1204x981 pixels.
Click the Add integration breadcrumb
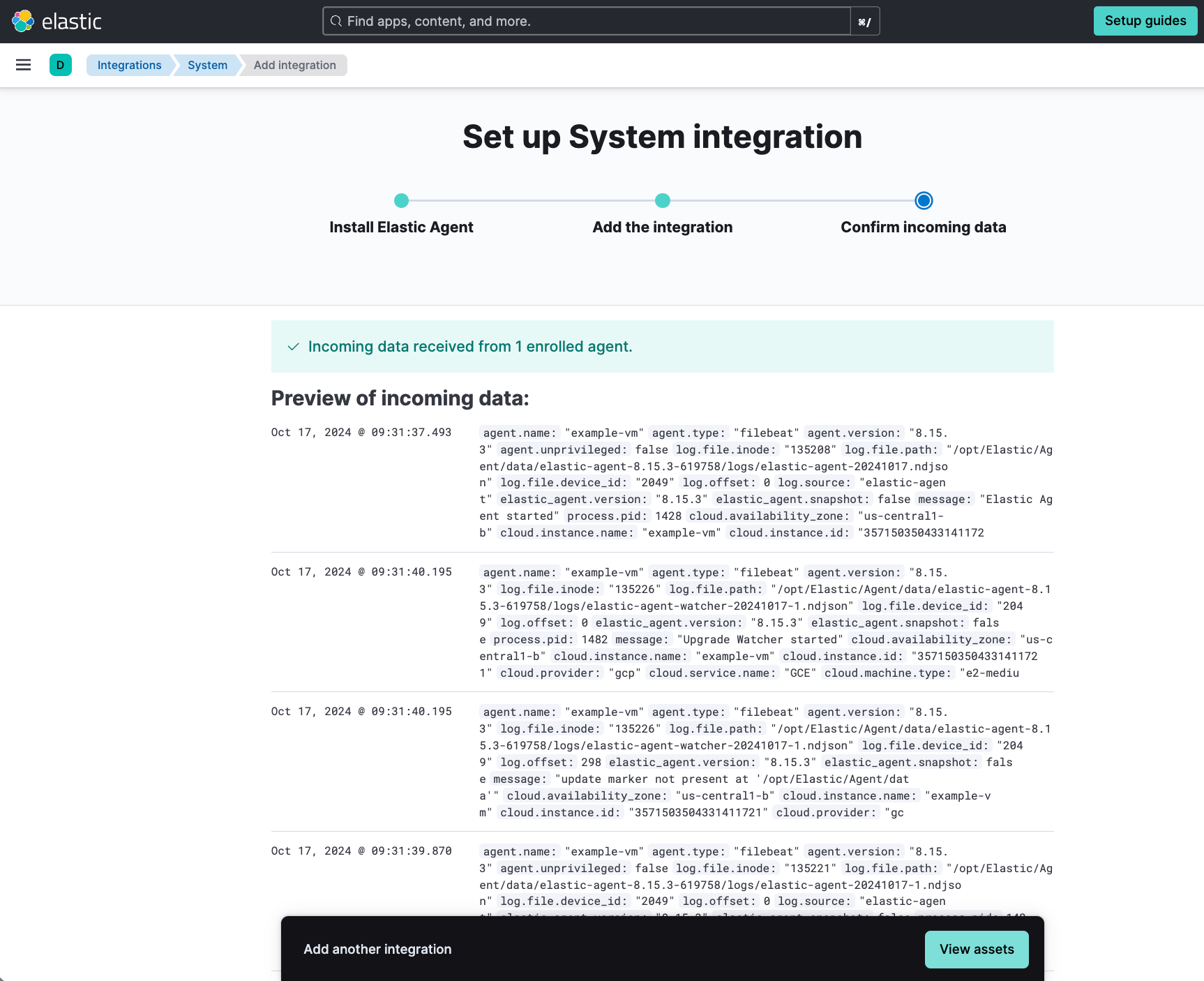point(294,65)
